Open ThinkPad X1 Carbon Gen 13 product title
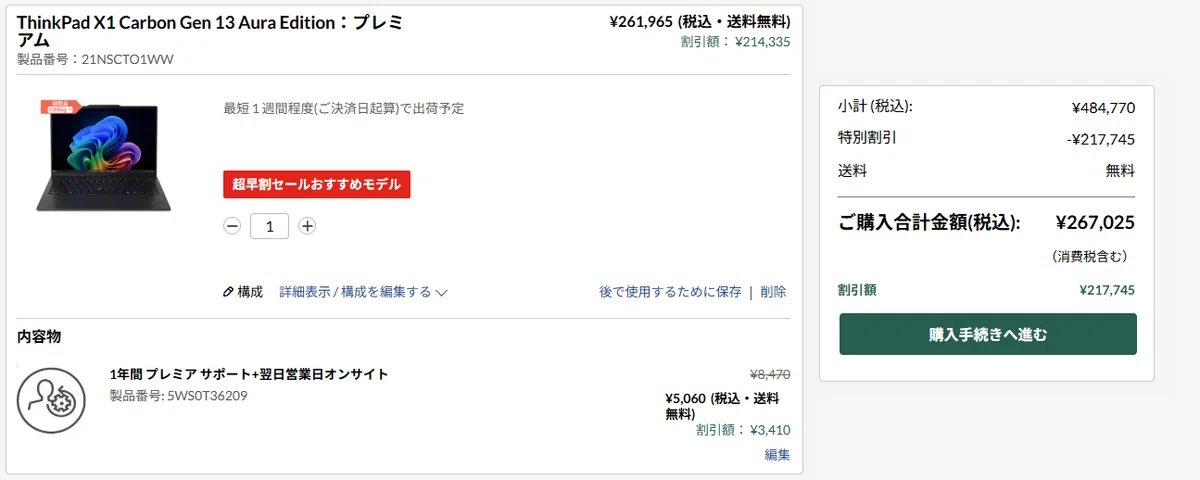The width and height of the screenshot is (1200, 480). pyautogui.click(x=210, y=31)
